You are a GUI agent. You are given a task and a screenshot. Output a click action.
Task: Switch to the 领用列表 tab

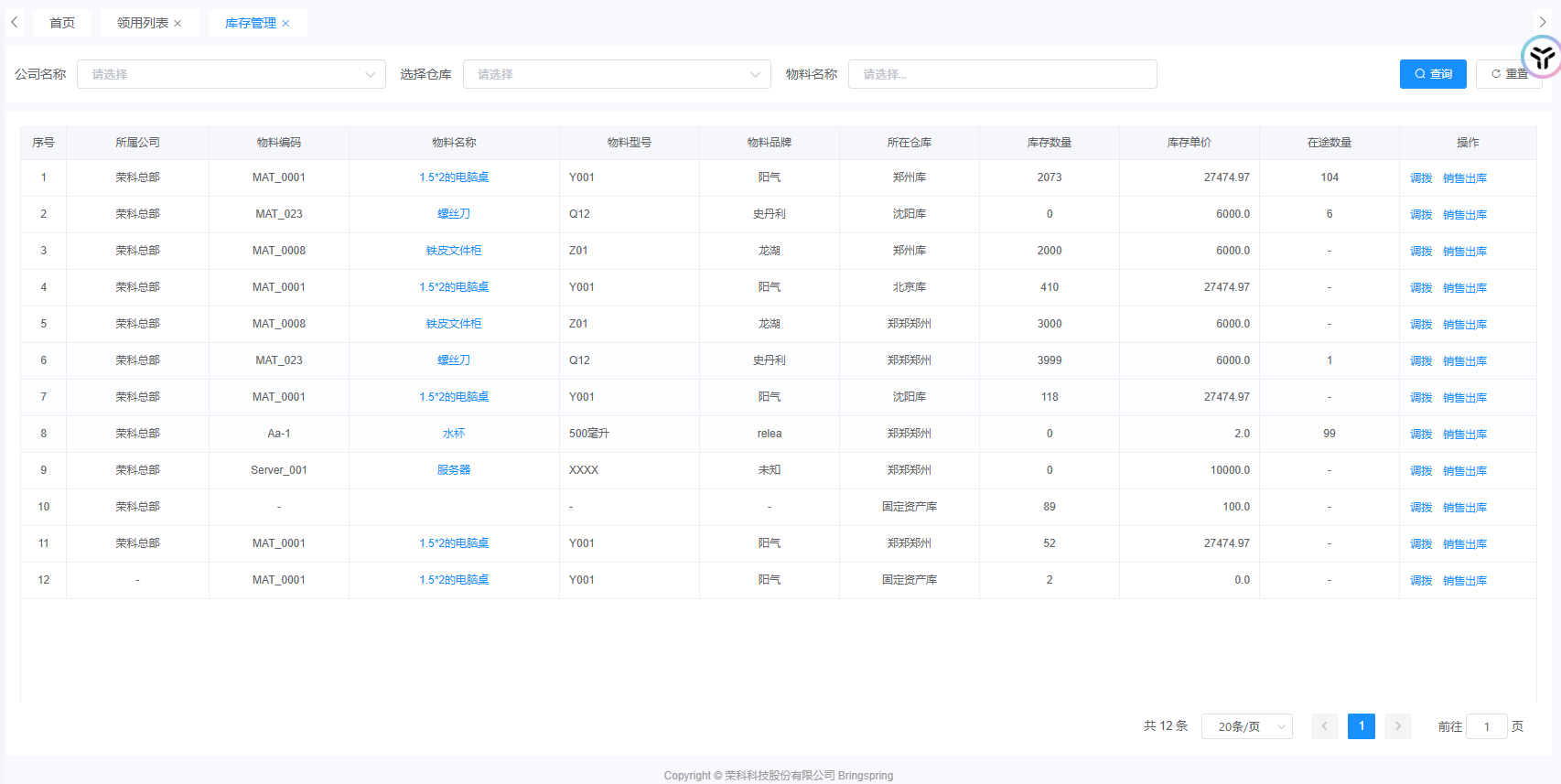[142, 23]
